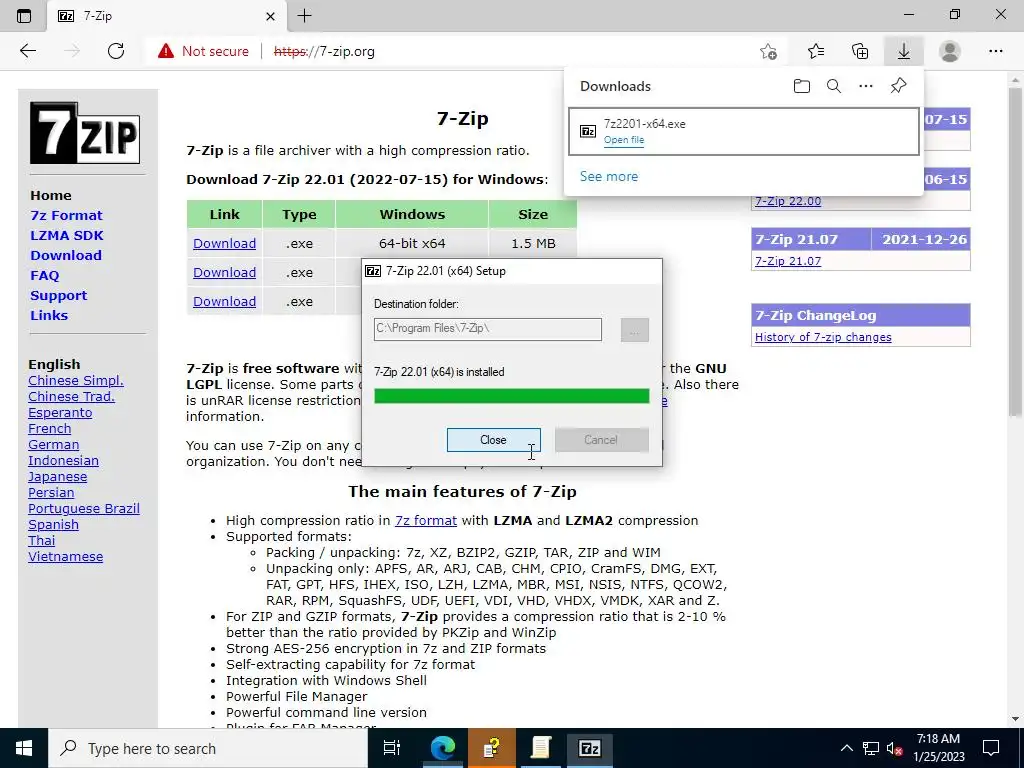Image resolution: width=1024 pixels, height=768 pixels.
Task: Click Download link for 64-bit x64
Action: 225,244
